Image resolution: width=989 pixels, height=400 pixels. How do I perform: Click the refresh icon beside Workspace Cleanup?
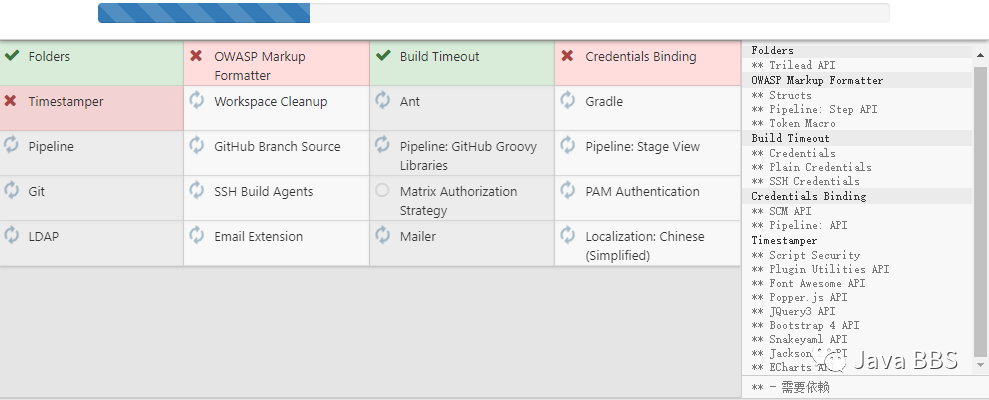click(197, 100)
